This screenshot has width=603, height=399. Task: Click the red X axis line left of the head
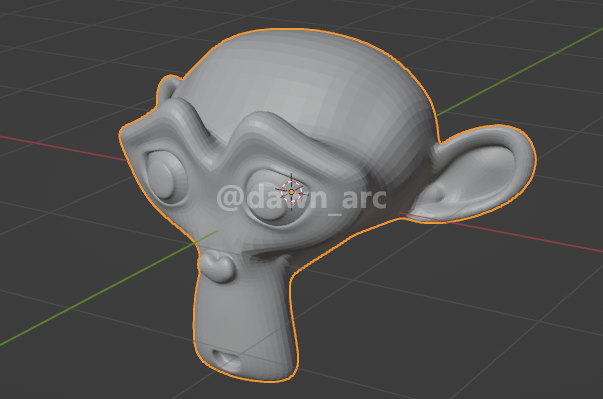point(62,148)
